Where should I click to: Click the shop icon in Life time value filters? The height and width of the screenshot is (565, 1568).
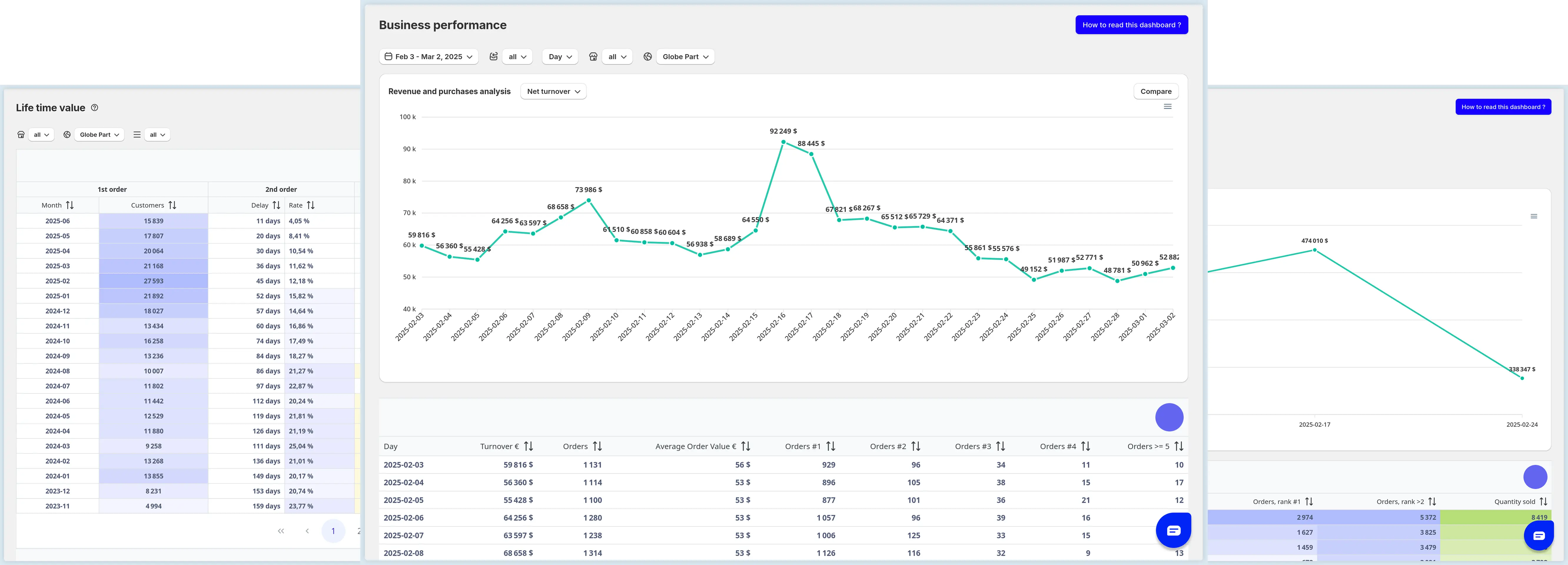pyautogui.click(x=21, y=134)
